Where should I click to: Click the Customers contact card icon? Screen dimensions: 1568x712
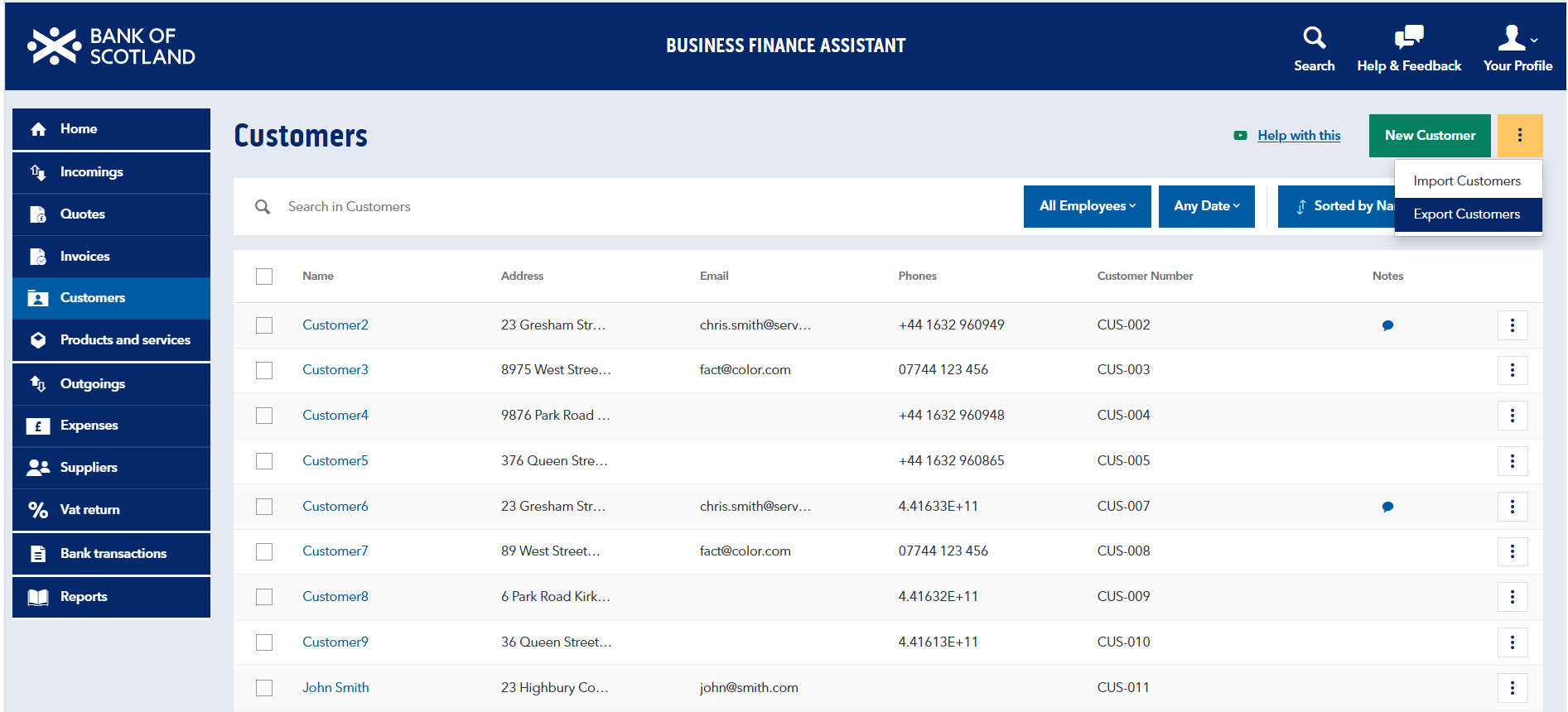[x=38, y=298]
